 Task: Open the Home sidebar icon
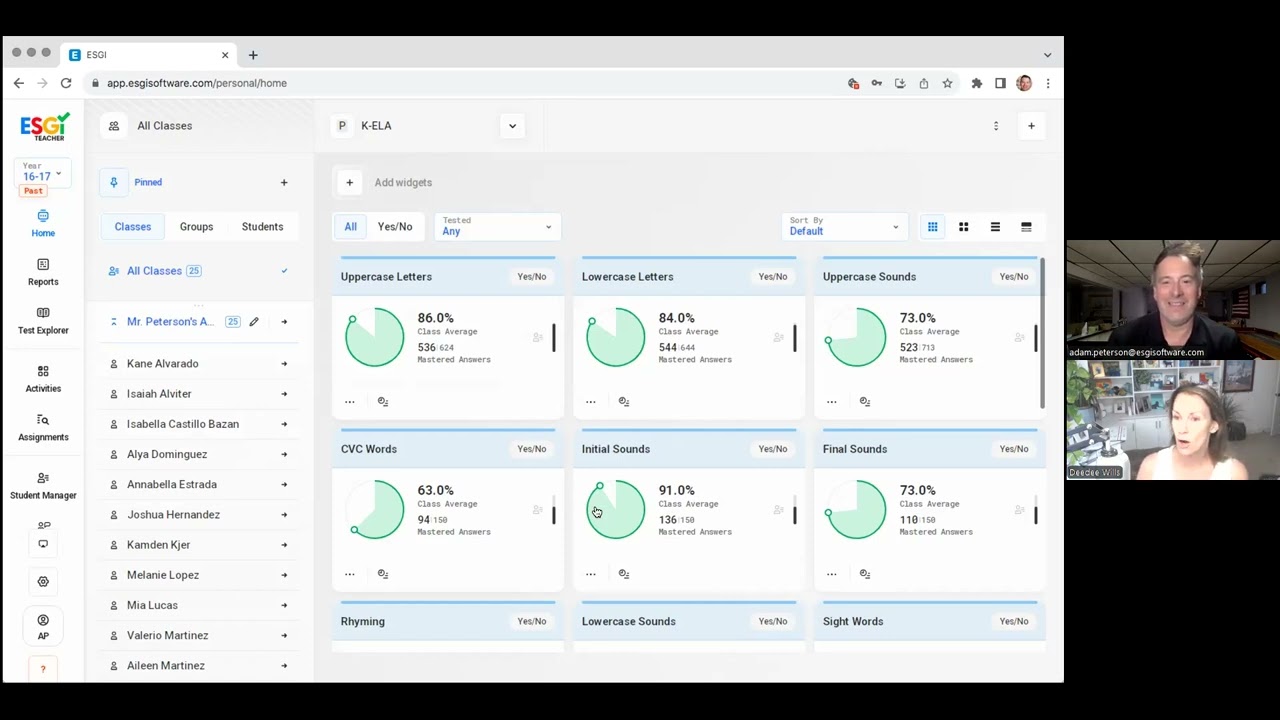[x=43, y=223]
